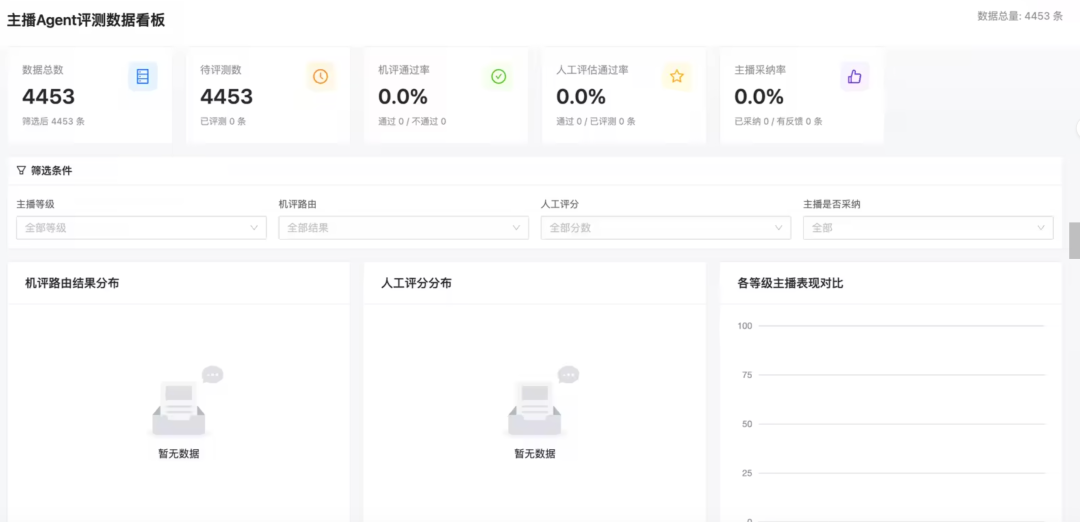This screenshot has width=1080, height=522.
Task: Click the 各等级主播表现对比 chart title
Action: coord(790,283)
